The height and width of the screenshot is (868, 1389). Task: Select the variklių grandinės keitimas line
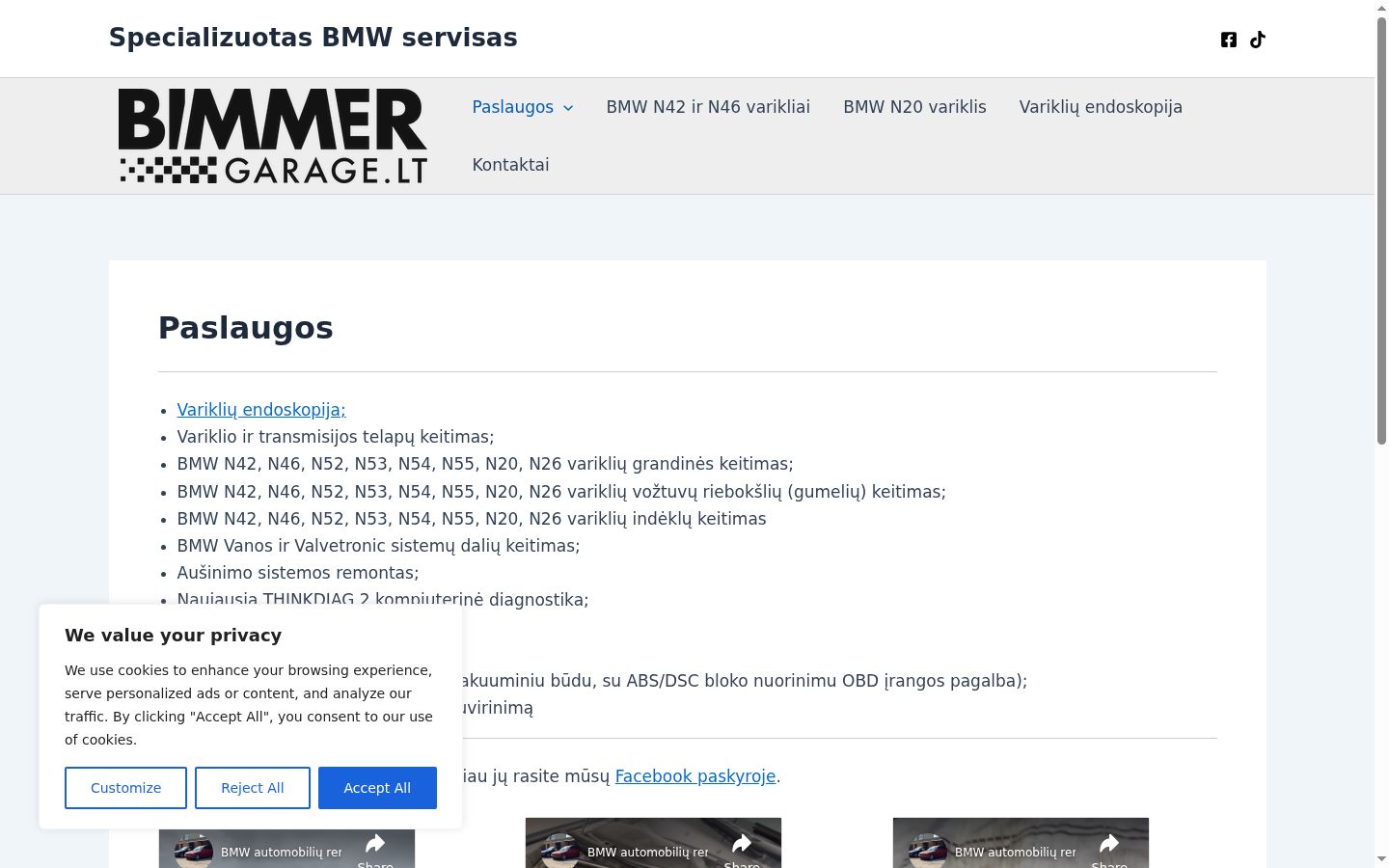pos(485,464)
